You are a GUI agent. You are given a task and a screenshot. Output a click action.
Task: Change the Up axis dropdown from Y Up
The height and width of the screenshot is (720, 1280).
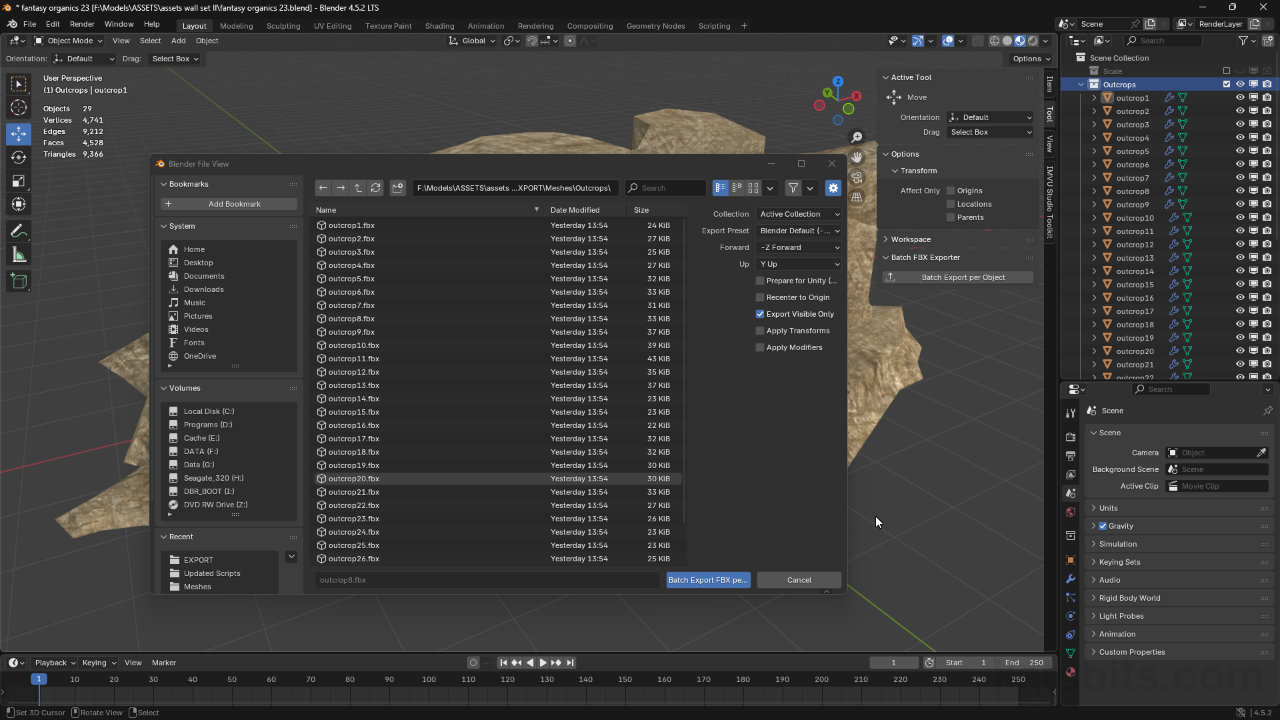[x=798, y=264]
